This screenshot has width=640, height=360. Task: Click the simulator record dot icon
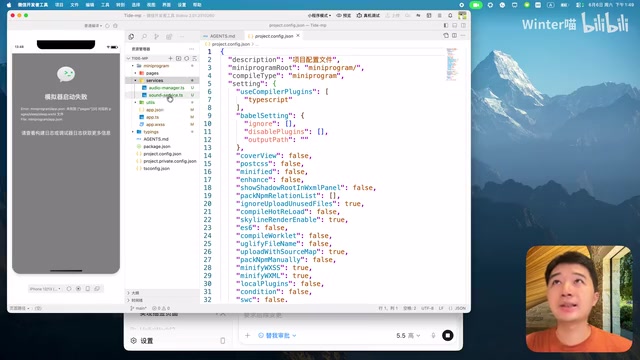(x=78, y=289)
